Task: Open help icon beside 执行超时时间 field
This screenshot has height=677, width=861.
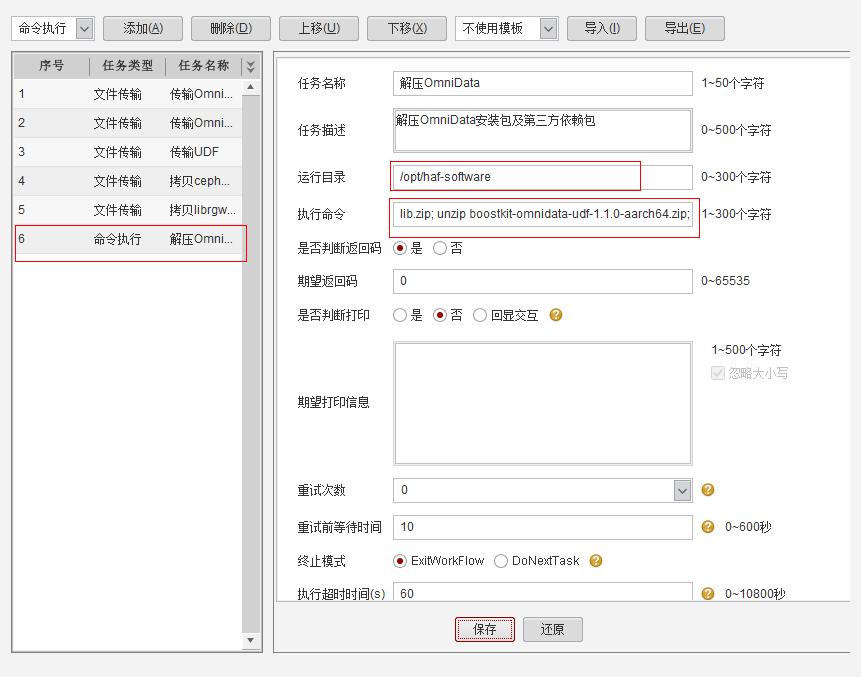Action: (708, 594)
